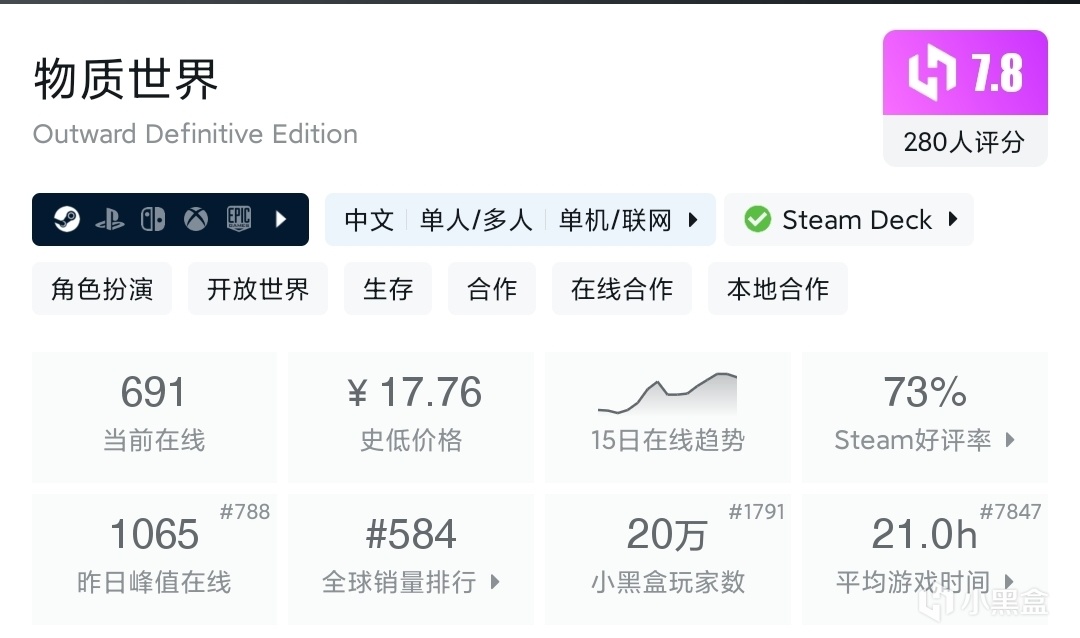The image size is (1080, 638).
Task: Click the Epic Games platform icon
Action: tap(238, 219)
